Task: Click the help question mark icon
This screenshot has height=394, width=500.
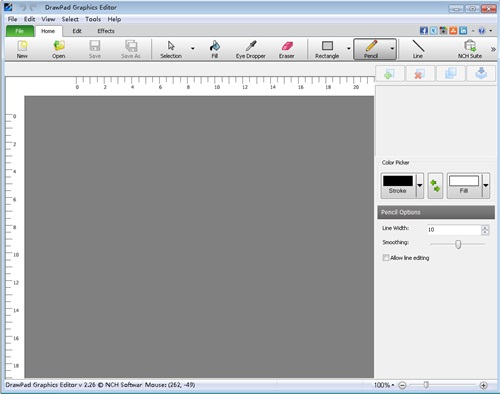Action: 482,31
